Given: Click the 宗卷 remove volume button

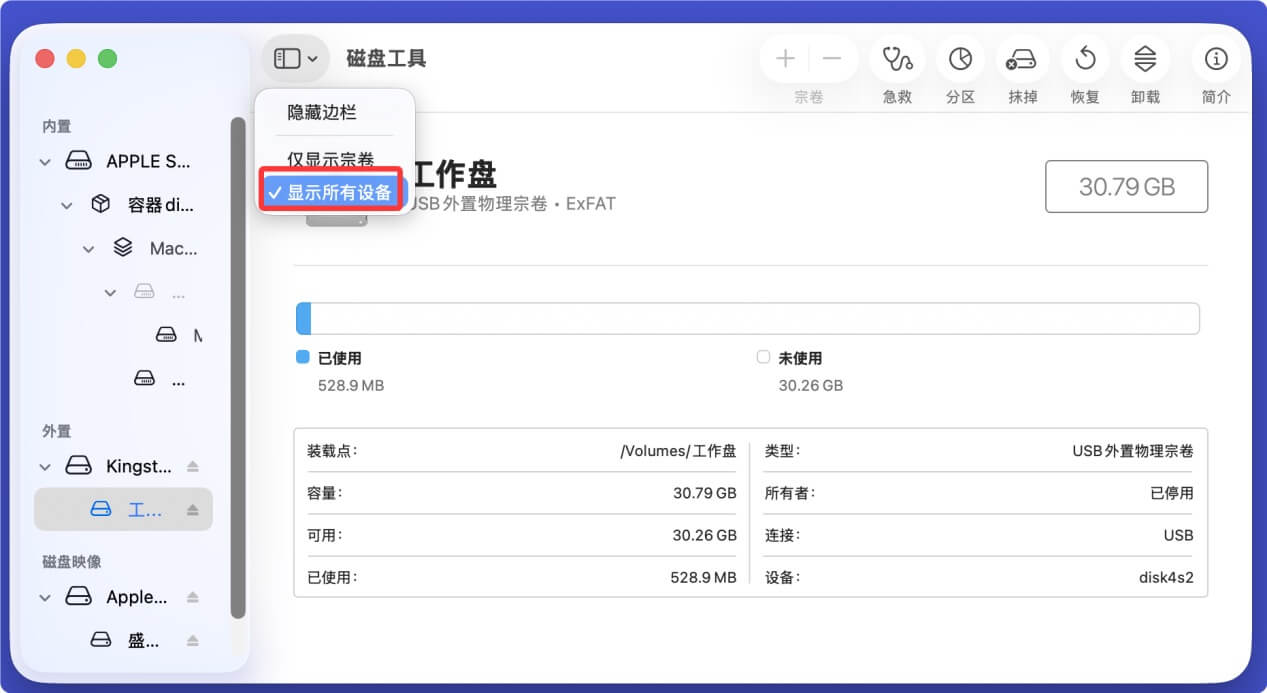Looking at the screenshot, I should pyautogui.click(x=830, y=58).
